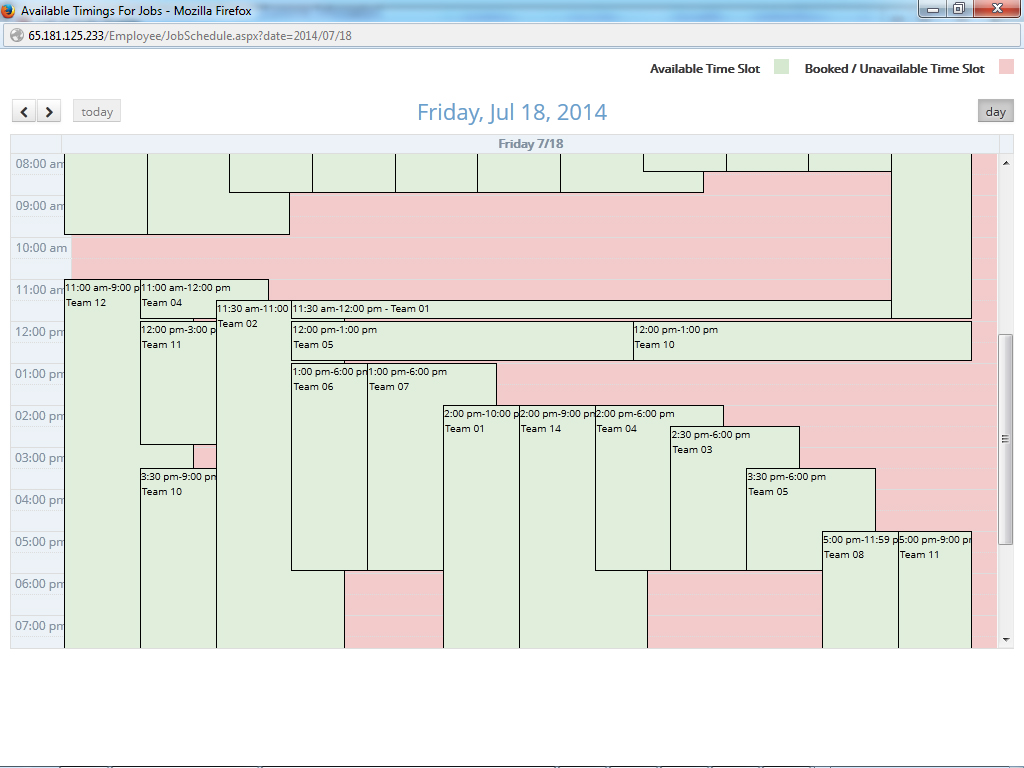The height and width of the screenshot is (768, 1024).
Task: Go to previous day with left arrow
Action: [24, 111]
